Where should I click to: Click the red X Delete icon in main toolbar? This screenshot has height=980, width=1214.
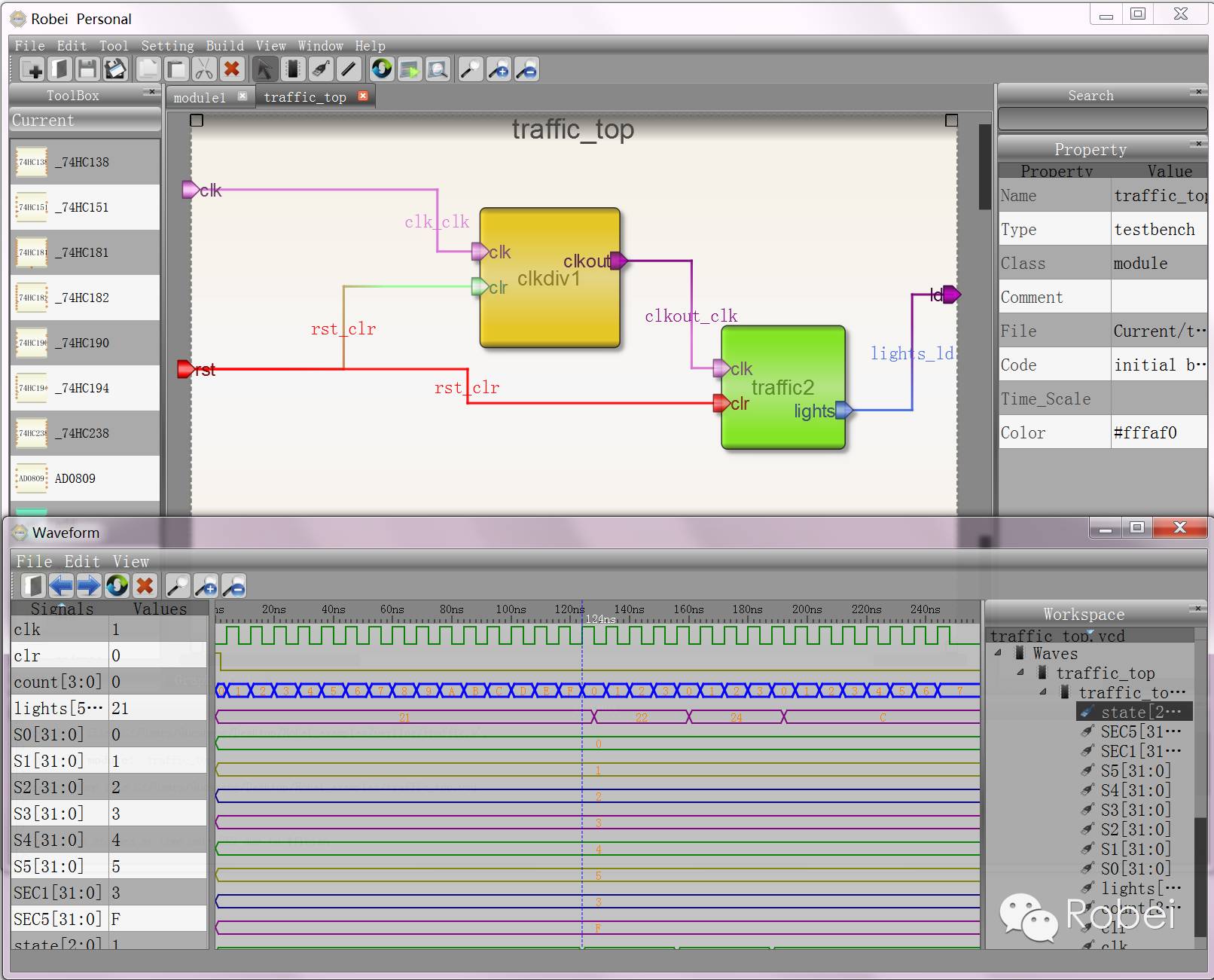point(232,70)
